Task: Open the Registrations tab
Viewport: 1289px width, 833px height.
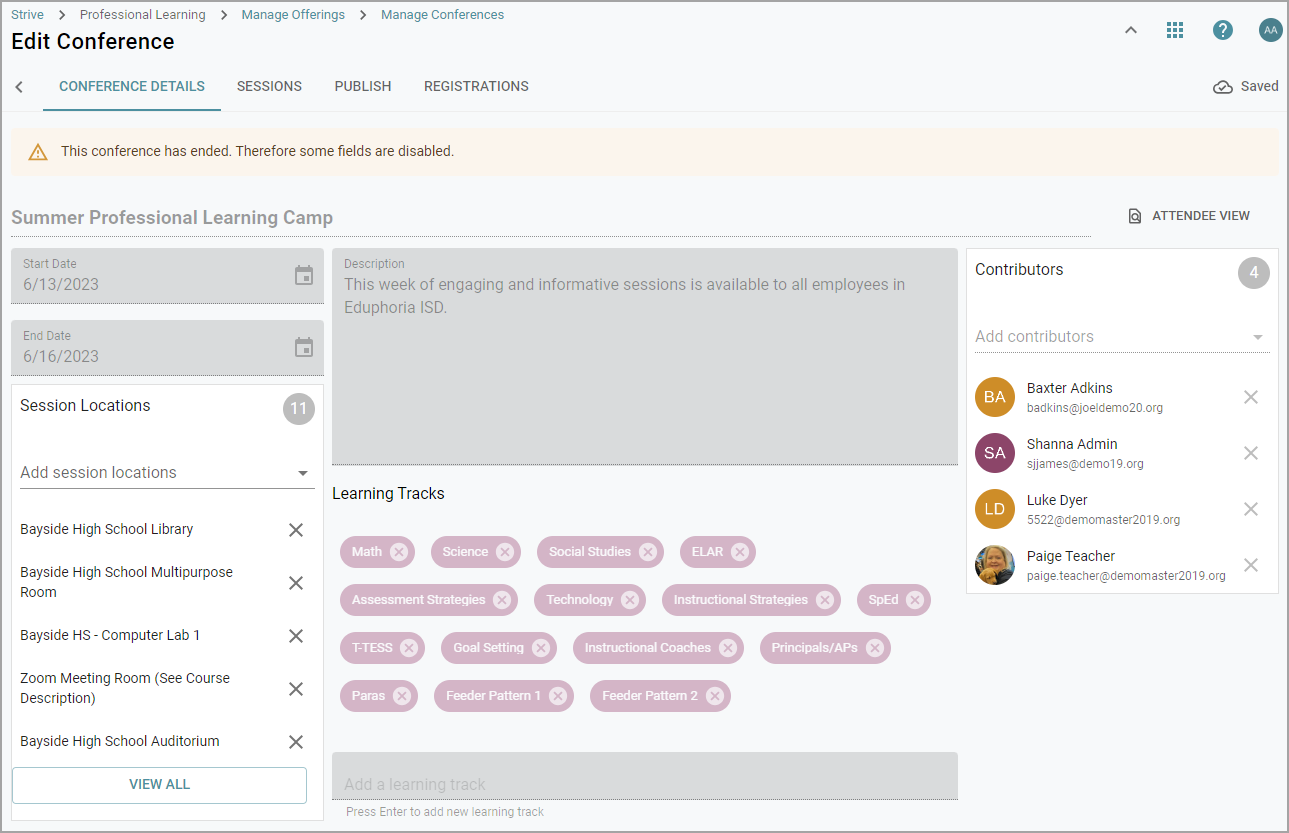Action: (x=476, y=86)
